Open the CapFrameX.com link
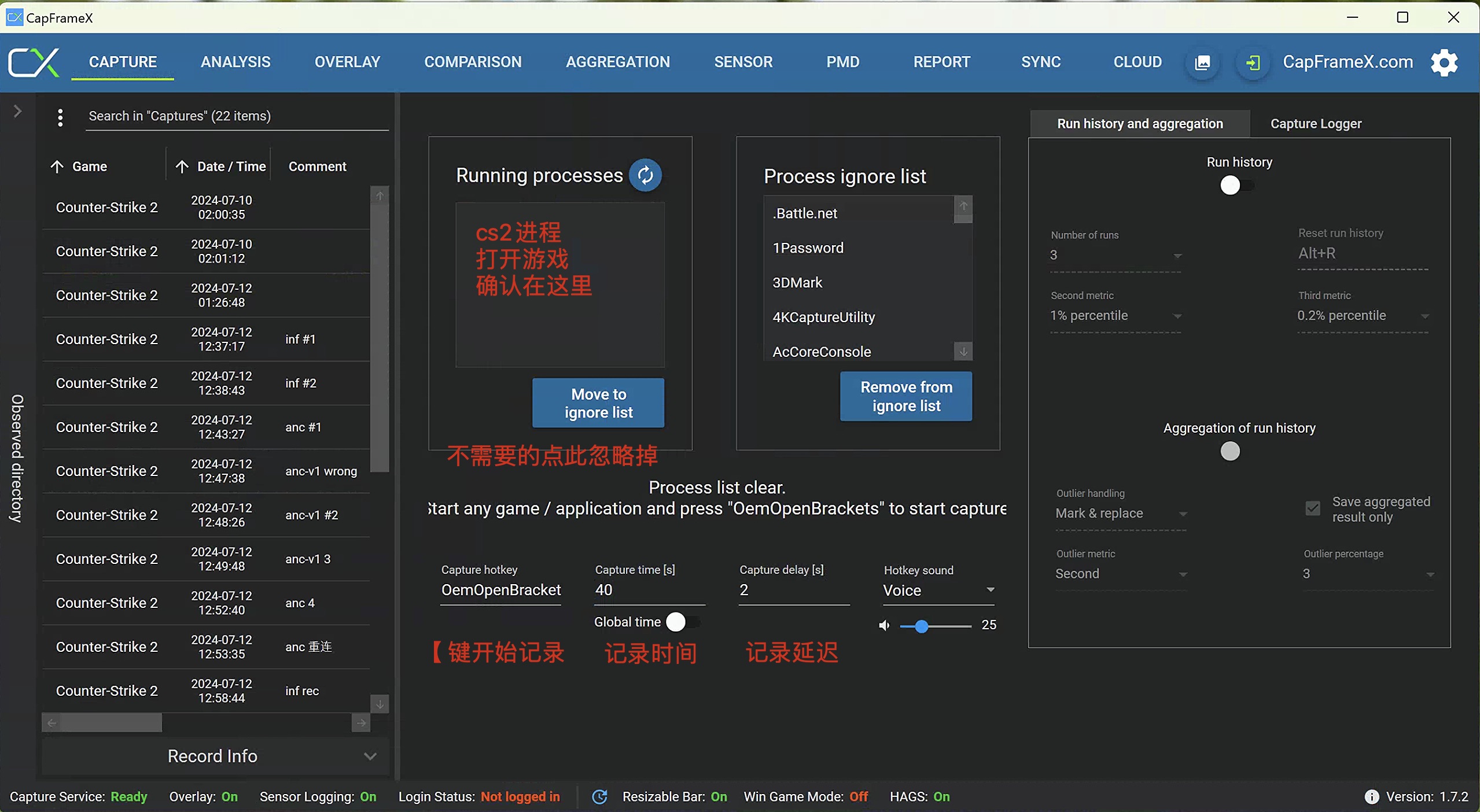Image resolution: width=1480 pixels, height=812 pixels. (1348, 62)
